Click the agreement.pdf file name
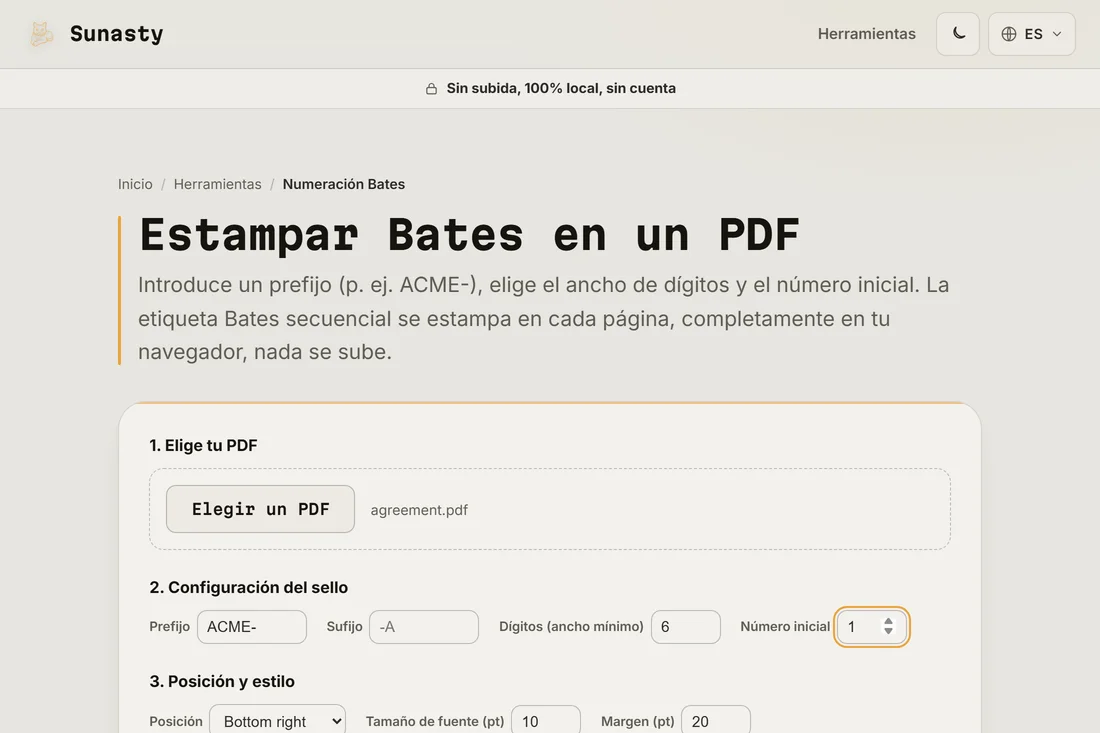Screen dimensions: 1100x733 [419, 510]
